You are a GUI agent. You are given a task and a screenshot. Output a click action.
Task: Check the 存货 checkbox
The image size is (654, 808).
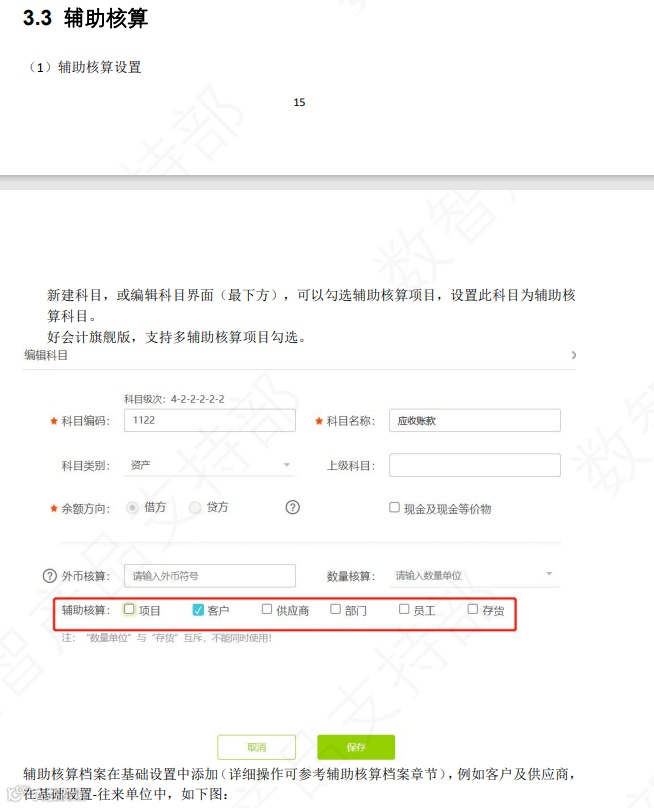coord(473,609)
